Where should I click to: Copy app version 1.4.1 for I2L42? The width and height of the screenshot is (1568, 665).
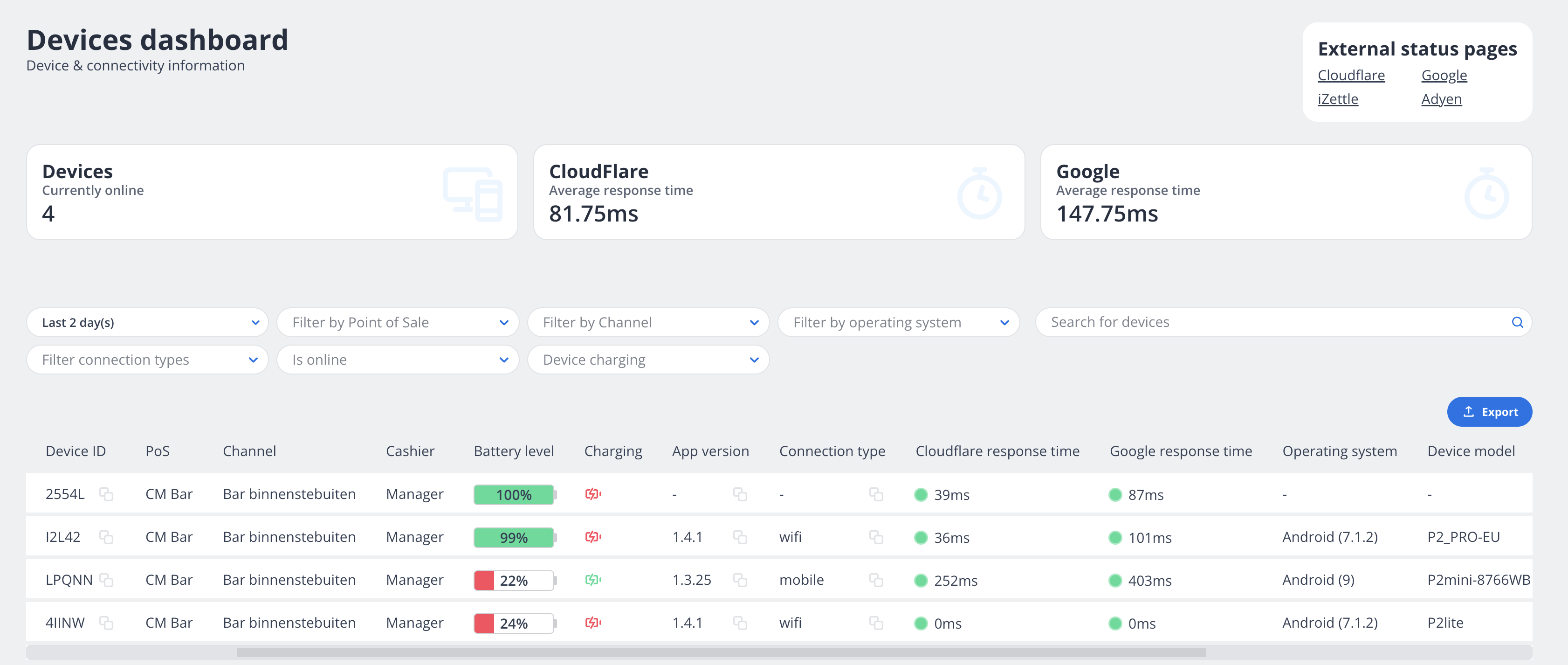(x=740, y=537)
